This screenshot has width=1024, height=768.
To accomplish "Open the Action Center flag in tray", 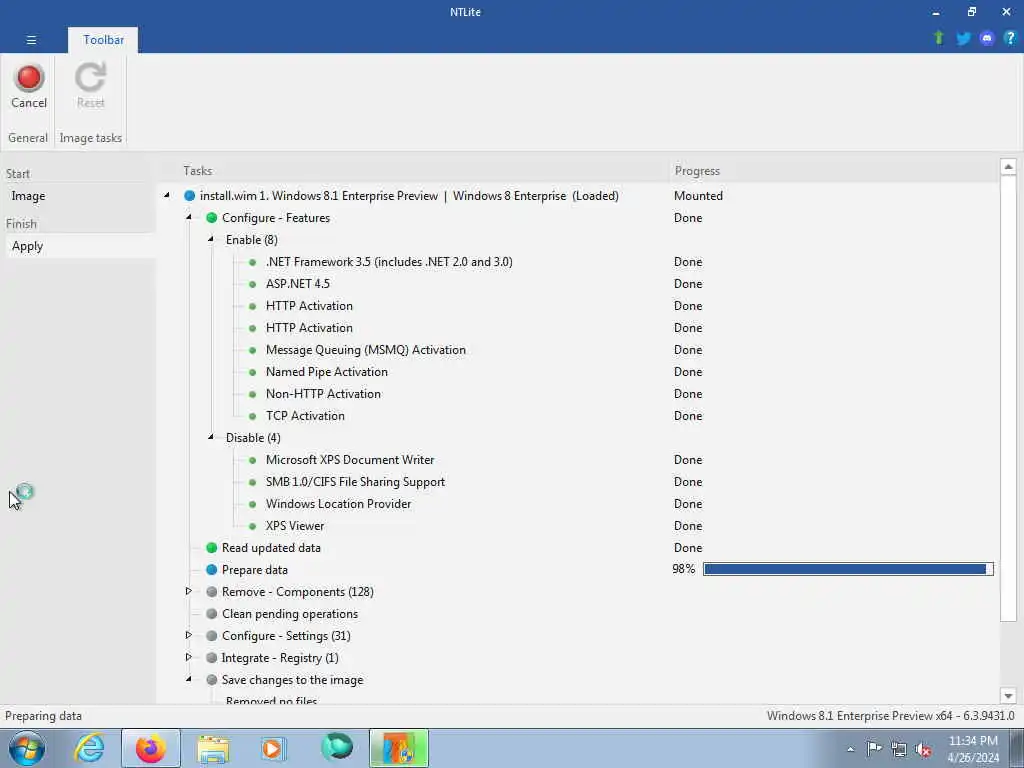I will [x=874, y=749].
